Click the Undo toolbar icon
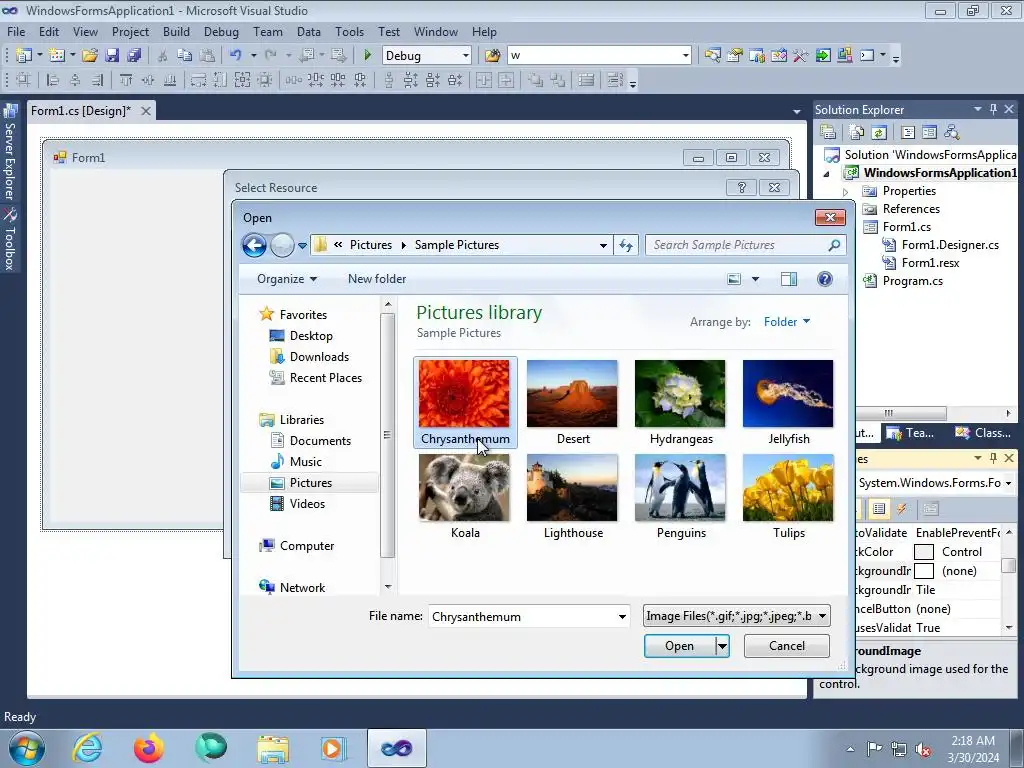 (236, 56)
